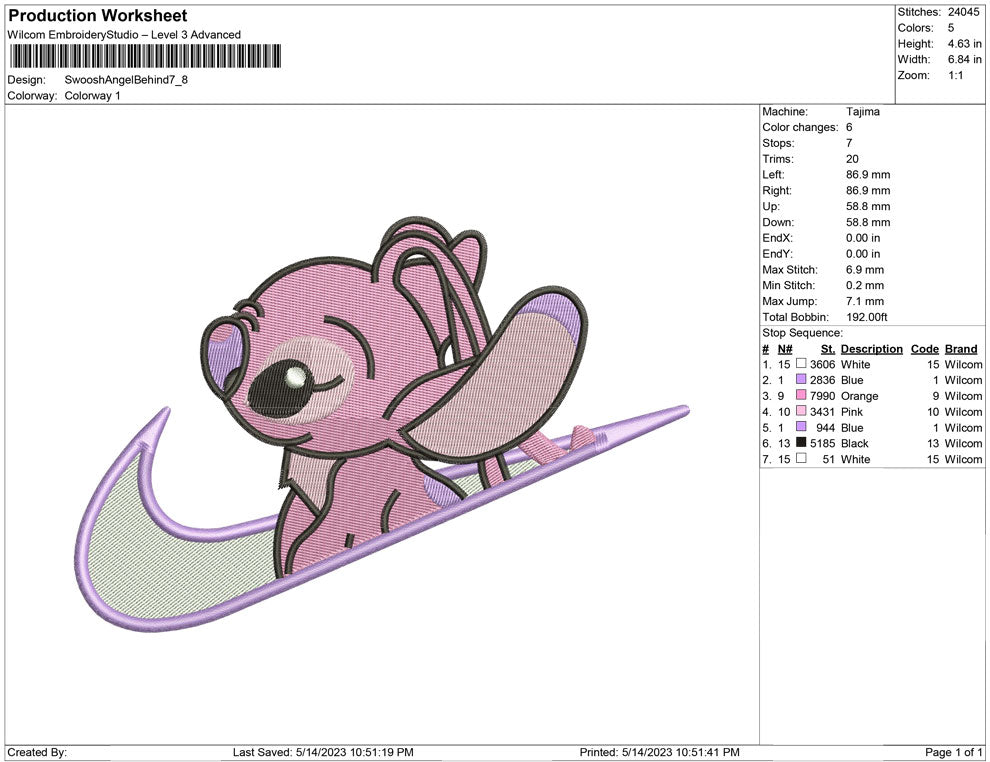Click the 'Orange' description in stop 3
The width and height of the screenshot is (990, 762).
(859, 396)
